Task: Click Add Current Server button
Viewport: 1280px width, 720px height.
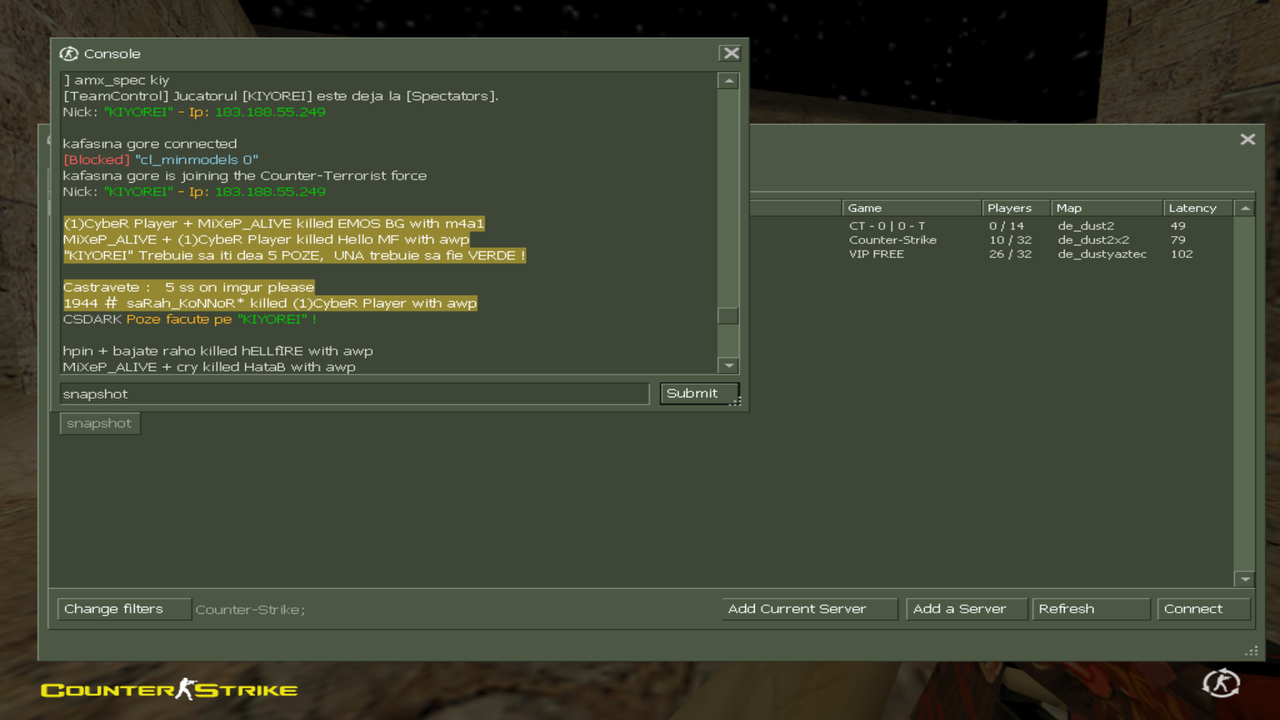Action: pyautogui.click(x=810, y=609)
